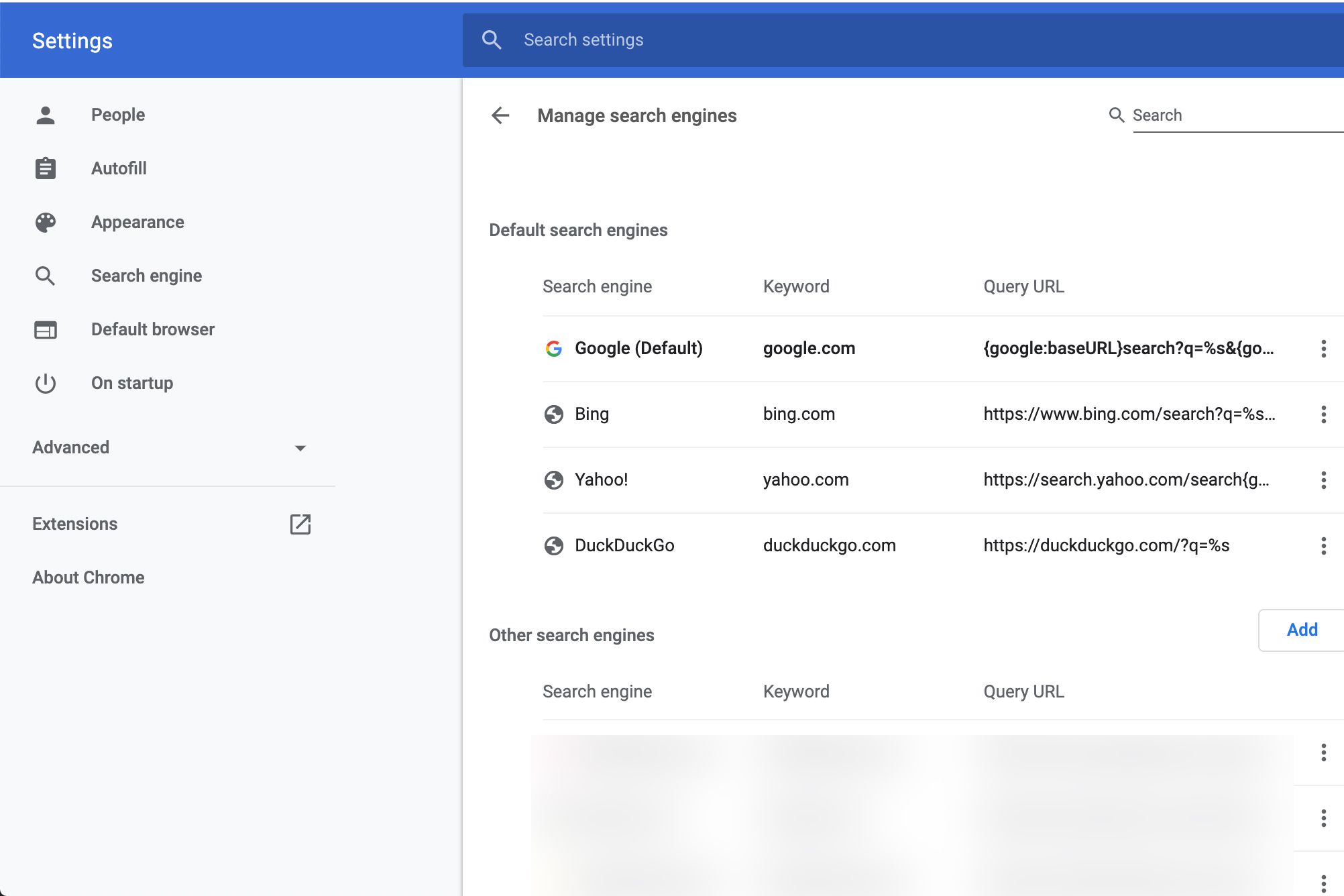Screen dimensions: 1344x896
Task: Click the back arrow icon
Action: (499, 114)
